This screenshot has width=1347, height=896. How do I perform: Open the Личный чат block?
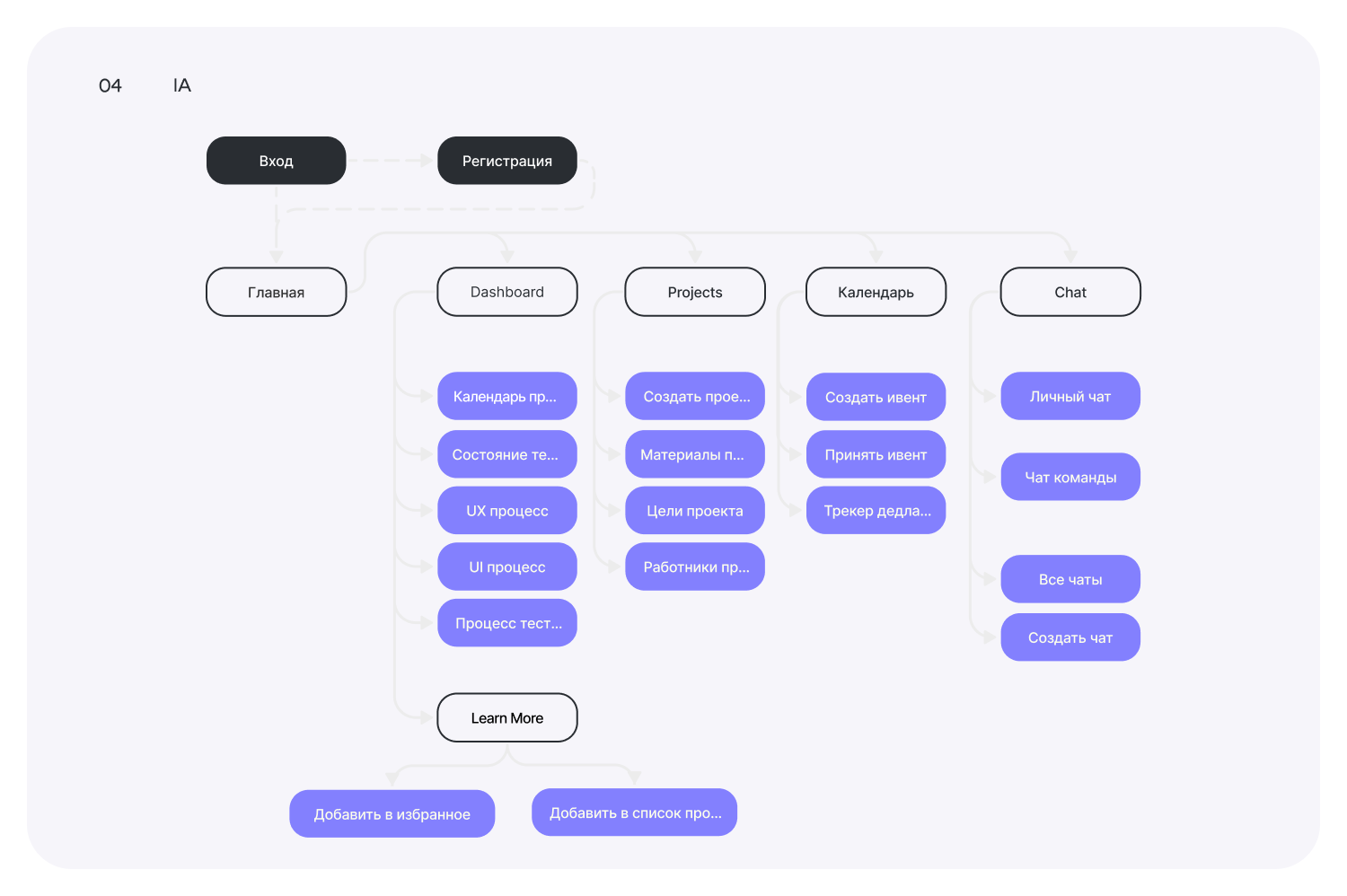(1070, 396)
